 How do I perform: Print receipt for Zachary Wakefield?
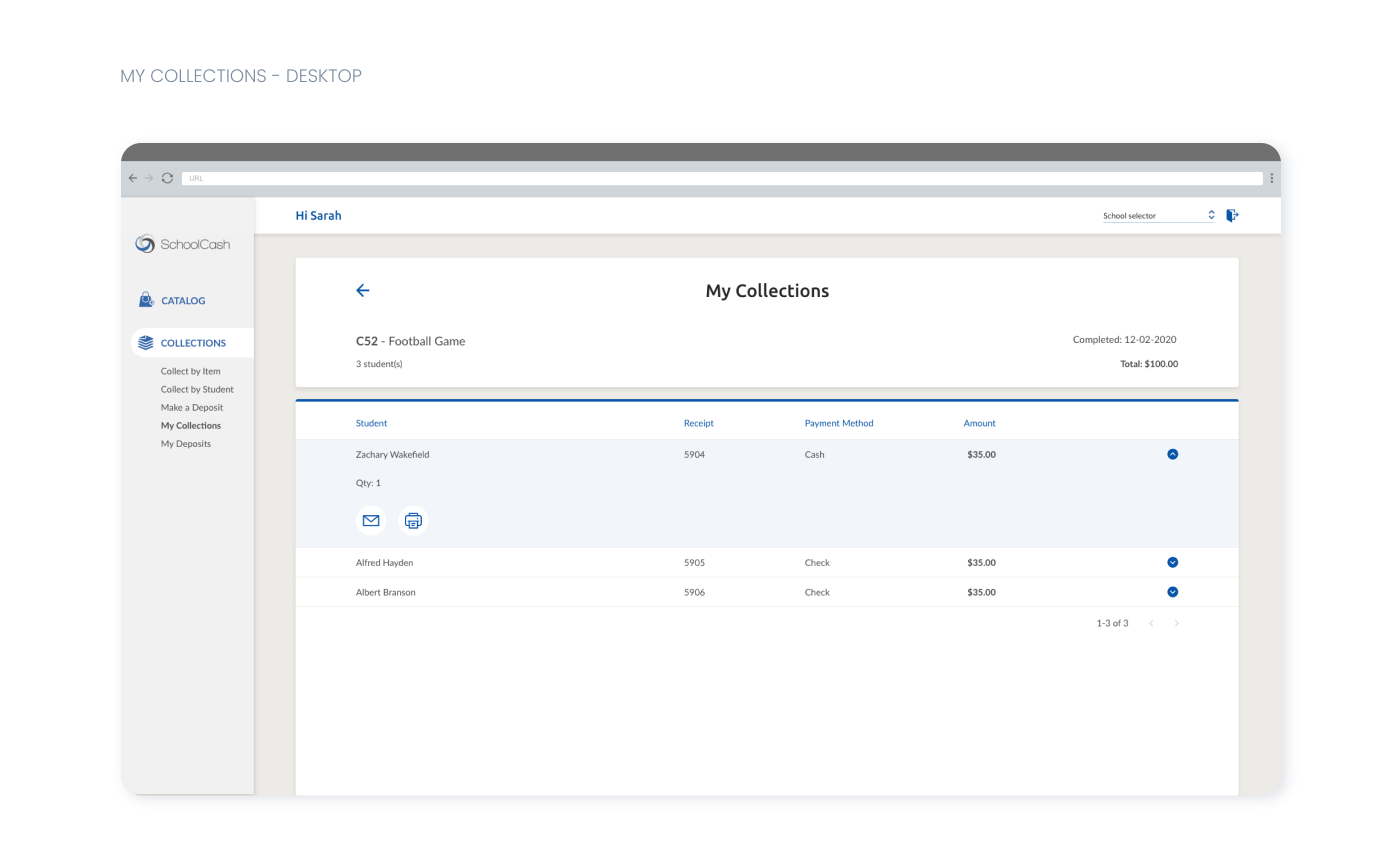tap(413, 520)
